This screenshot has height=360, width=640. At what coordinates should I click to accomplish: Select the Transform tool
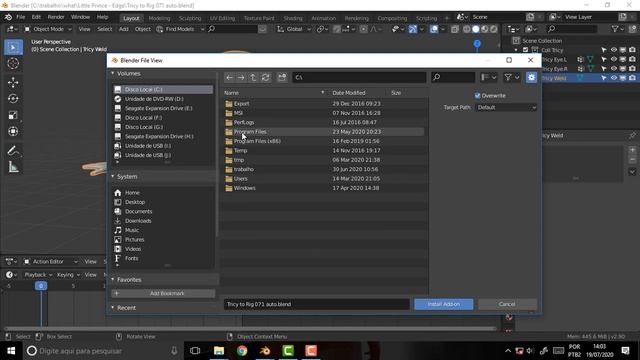tap(13, 131)
